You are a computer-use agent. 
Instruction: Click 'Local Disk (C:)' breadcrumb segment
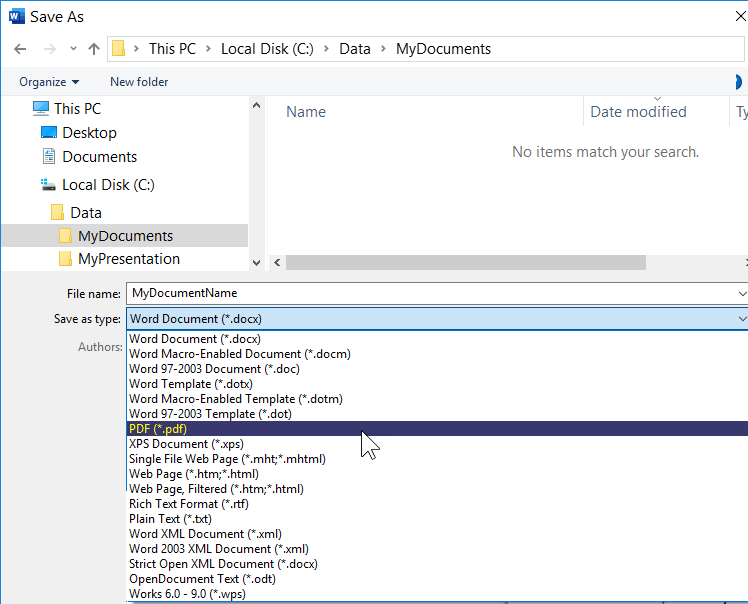pyautogui.click(x=267, y=49)
